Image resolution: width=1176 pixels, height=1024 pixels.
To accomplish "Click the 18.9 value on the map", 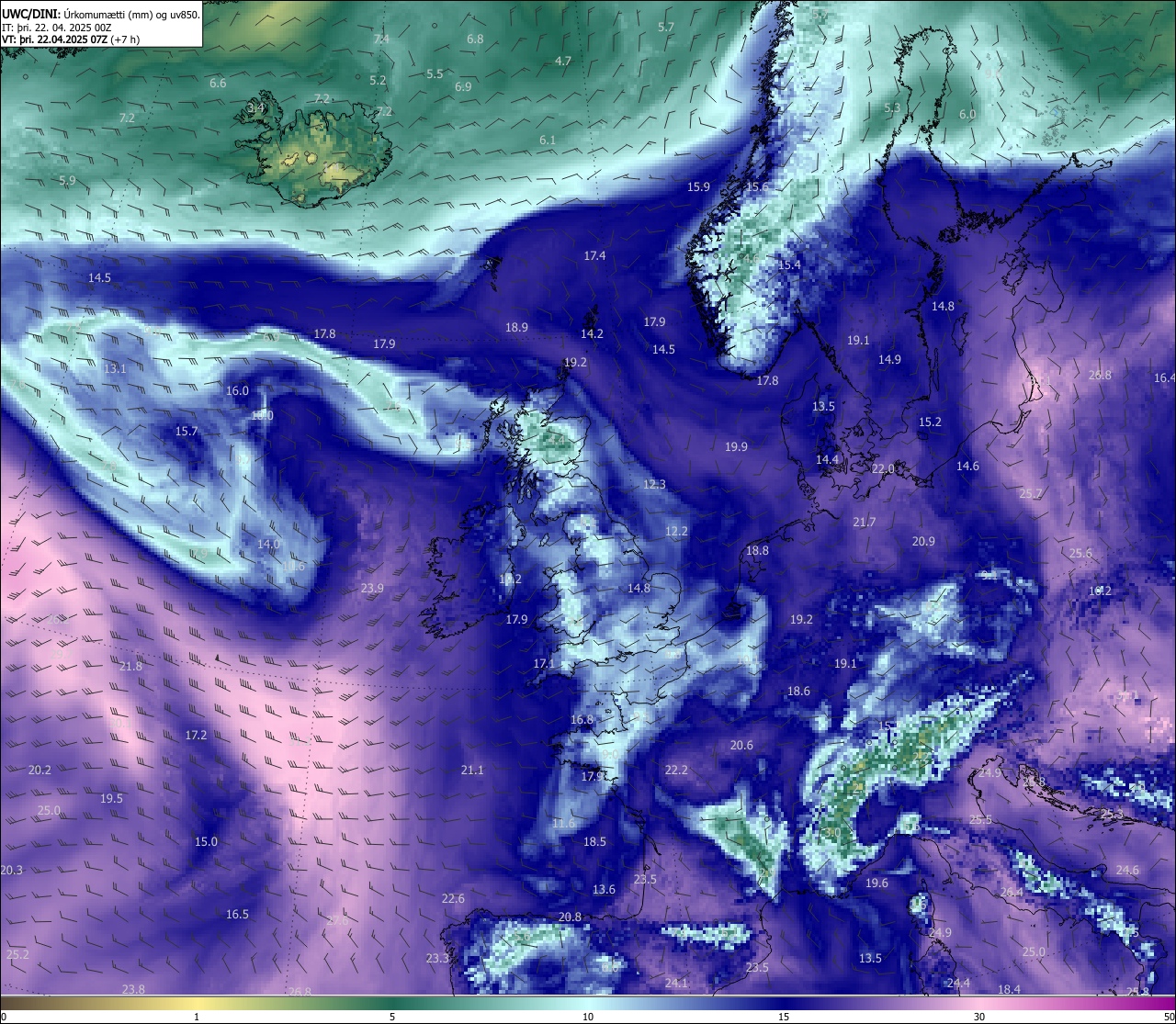I will point(516,328).
